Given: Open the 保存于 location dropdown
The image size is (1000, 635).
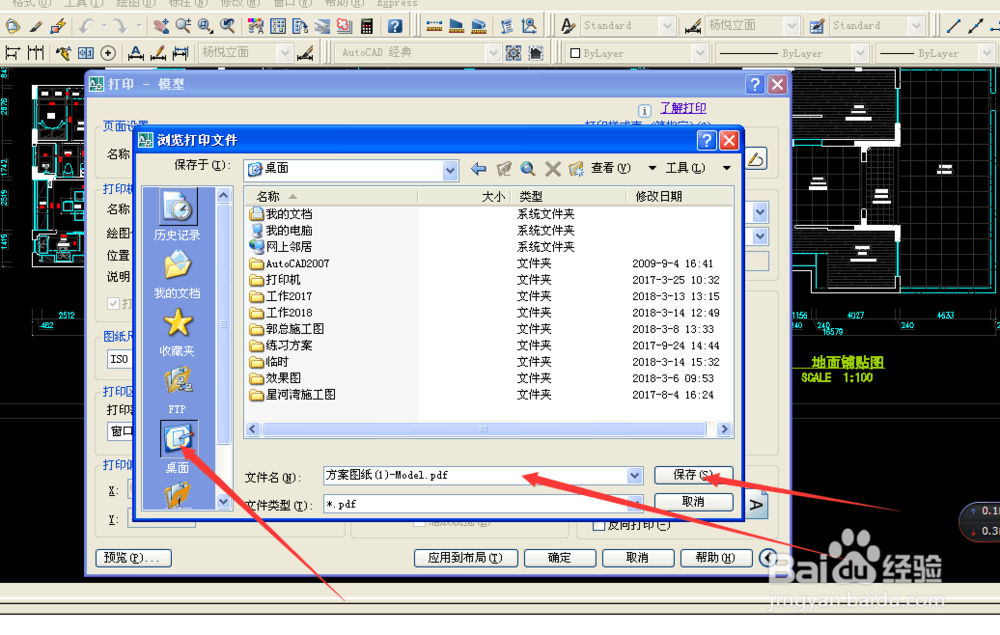Looking at the screenshot, I should pos(450,170).
